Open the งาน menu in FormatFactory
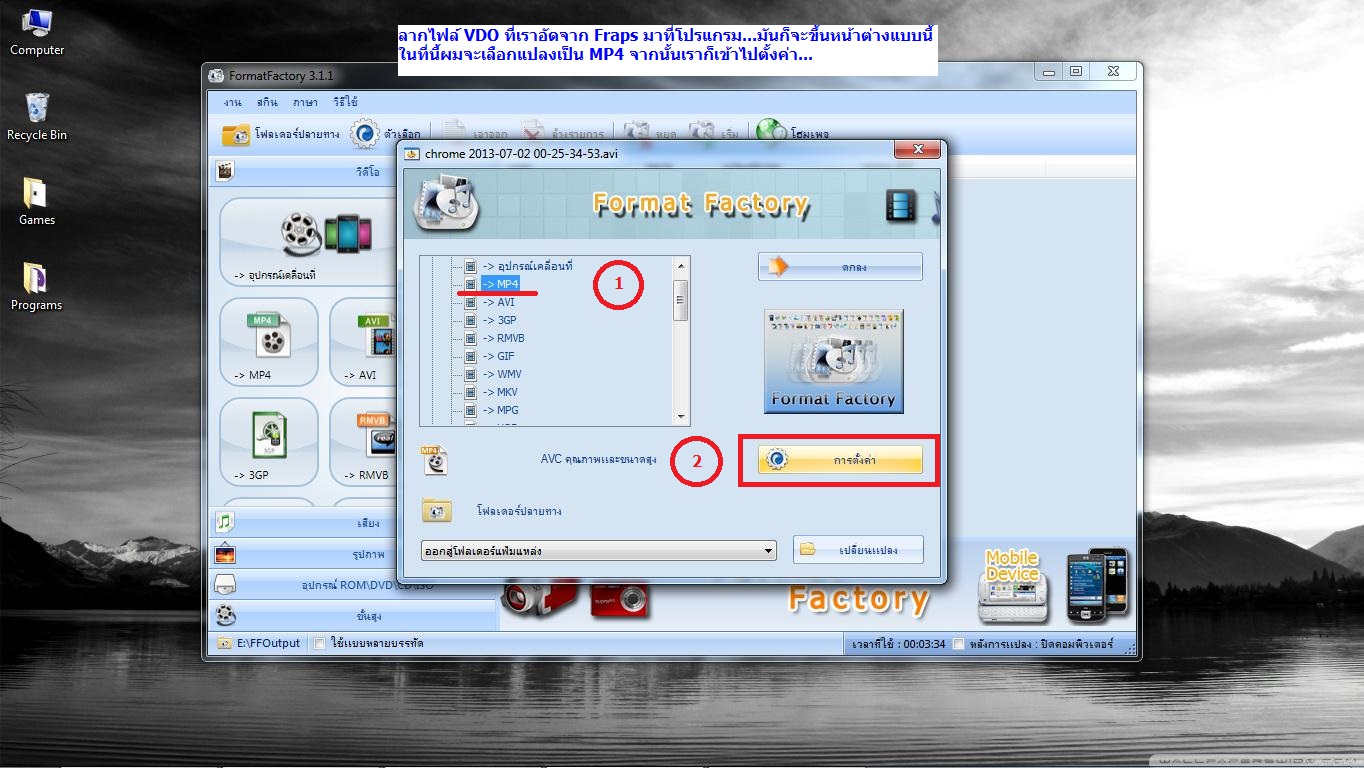1364x768 pixels. (233, 102)
